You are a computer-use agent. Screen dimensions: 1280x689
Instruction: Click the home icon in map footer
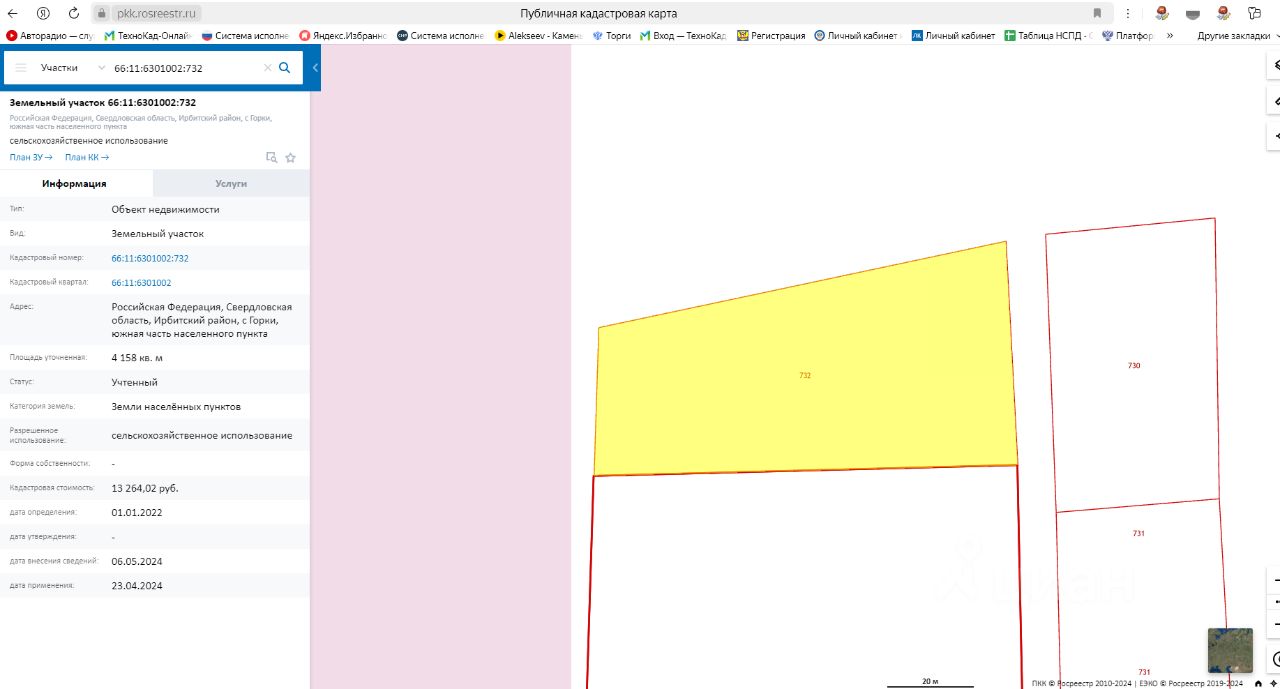[x=1258, y=683]
